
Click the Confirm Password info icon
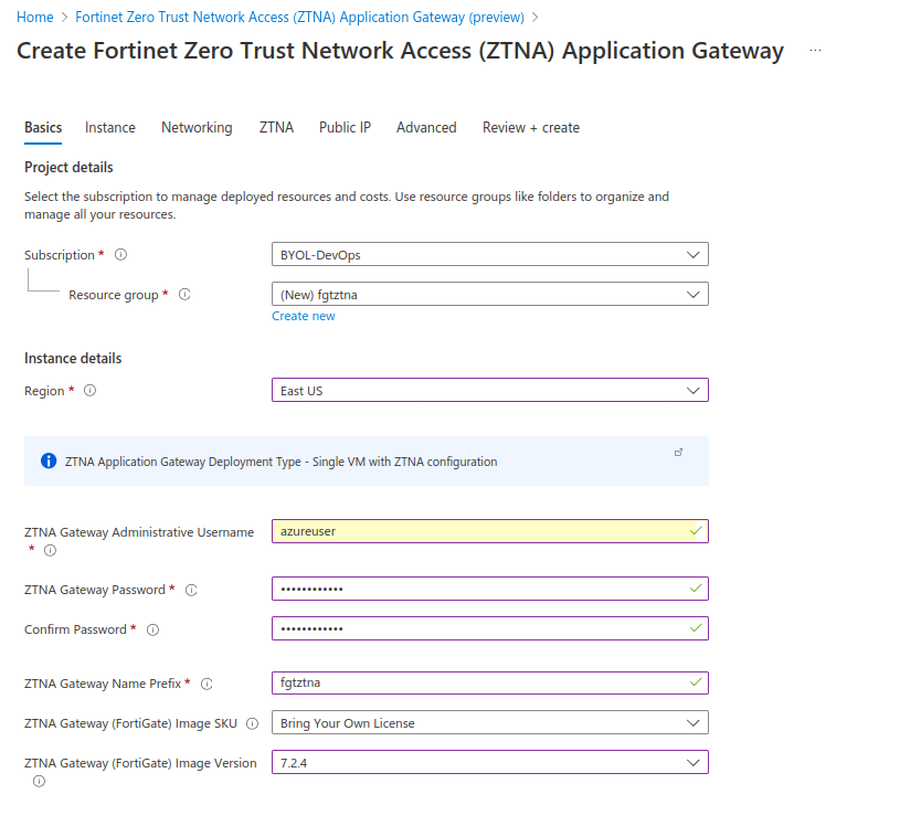coord(151,629)
